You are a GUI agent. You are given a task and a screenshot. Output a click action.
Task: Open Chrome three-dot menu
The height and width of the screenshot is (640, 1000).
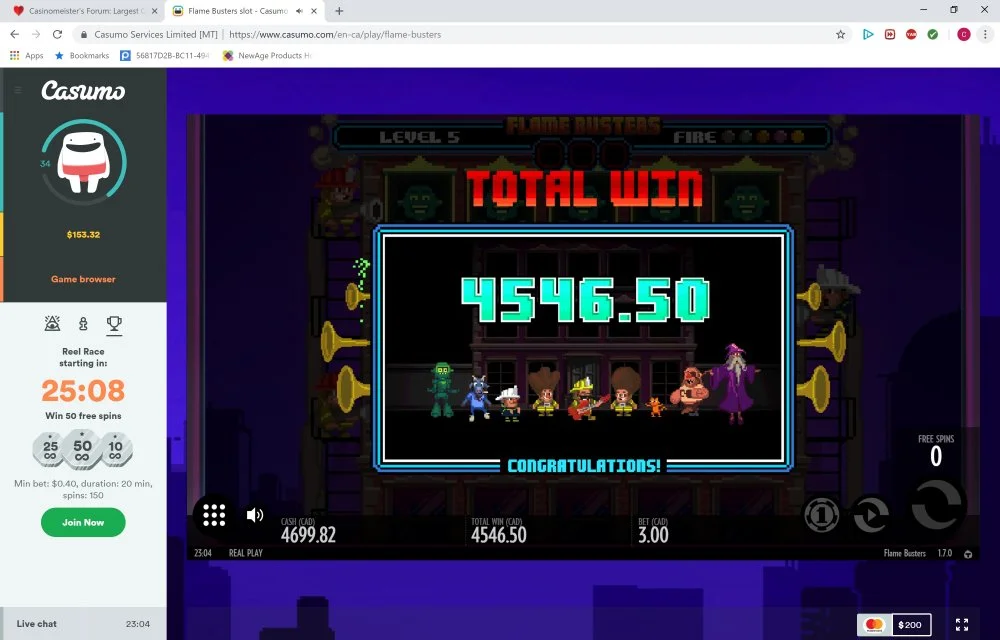985,34
